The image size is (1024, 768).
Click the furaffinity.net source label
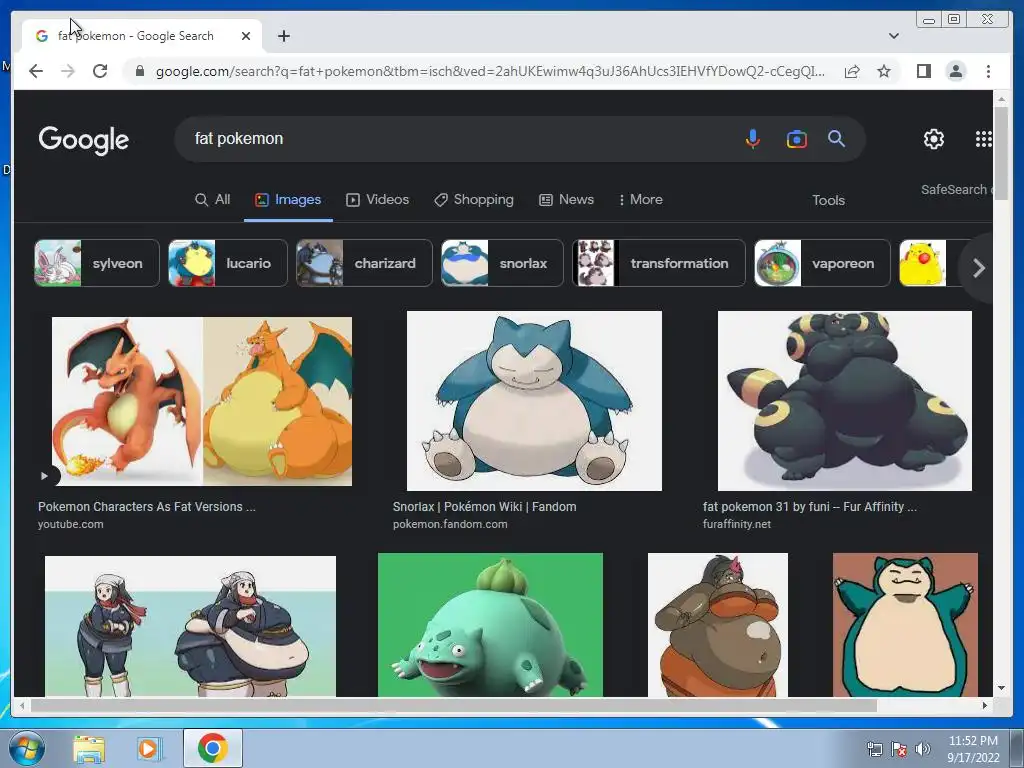click(737, 524)
